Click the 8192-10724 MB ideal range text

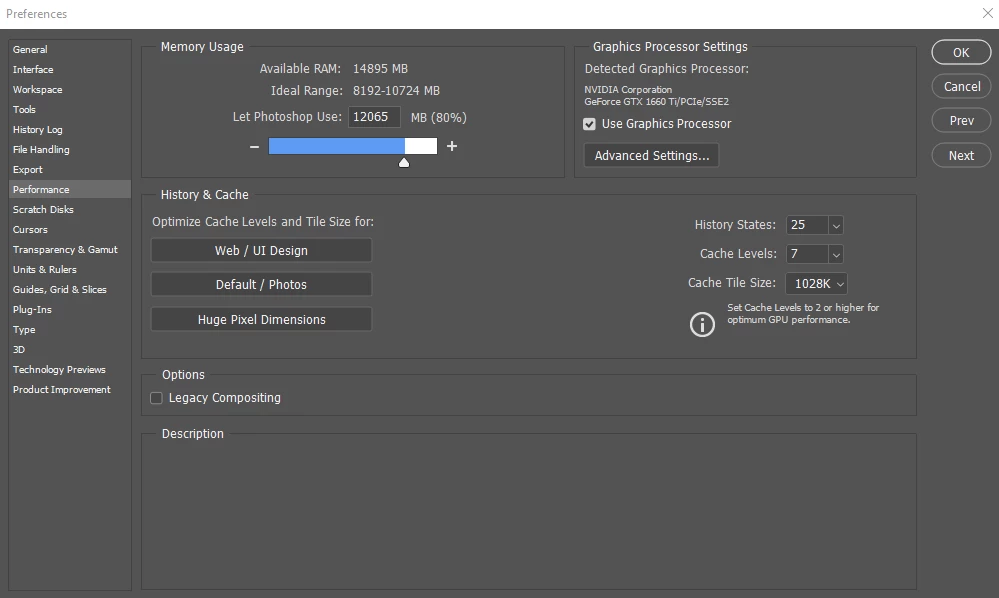[x=396, y=91]
